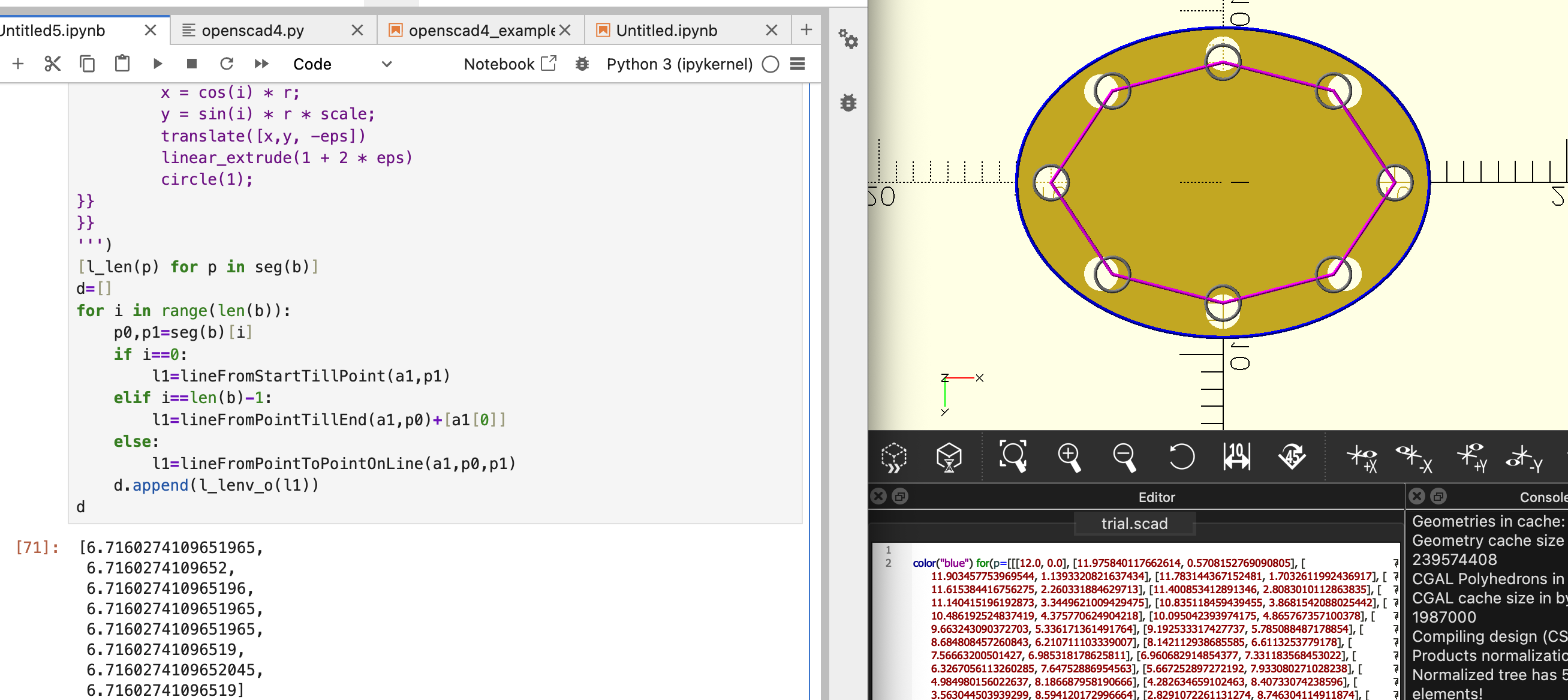Close the OpenSCAD Editor panel

click(878, 497)
